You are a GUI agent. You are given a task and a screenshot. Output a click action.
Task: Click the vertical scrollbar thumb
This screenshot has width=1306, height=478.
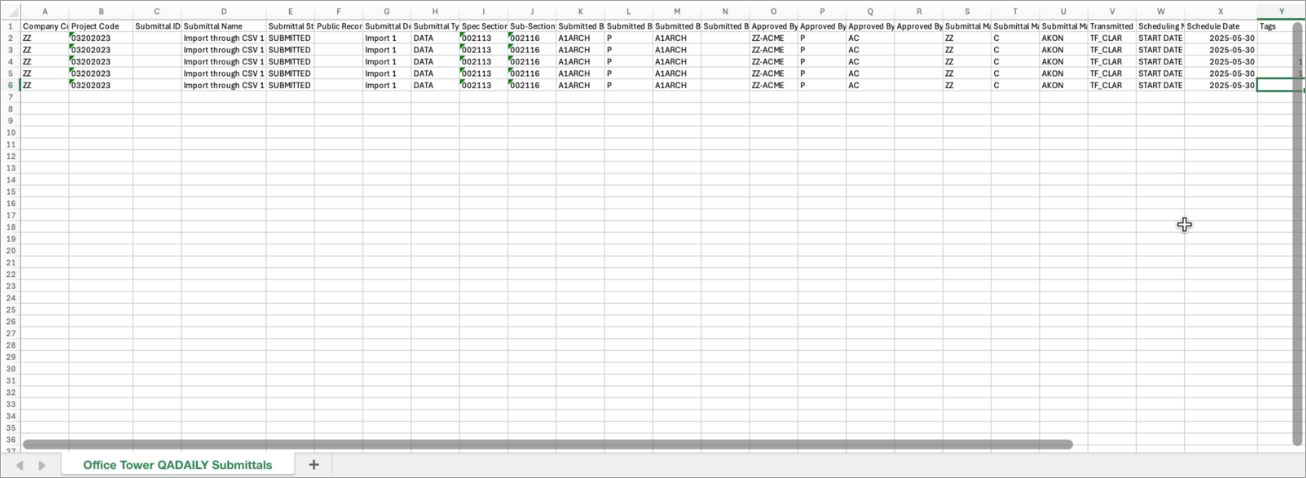(x=1298, y=232)
